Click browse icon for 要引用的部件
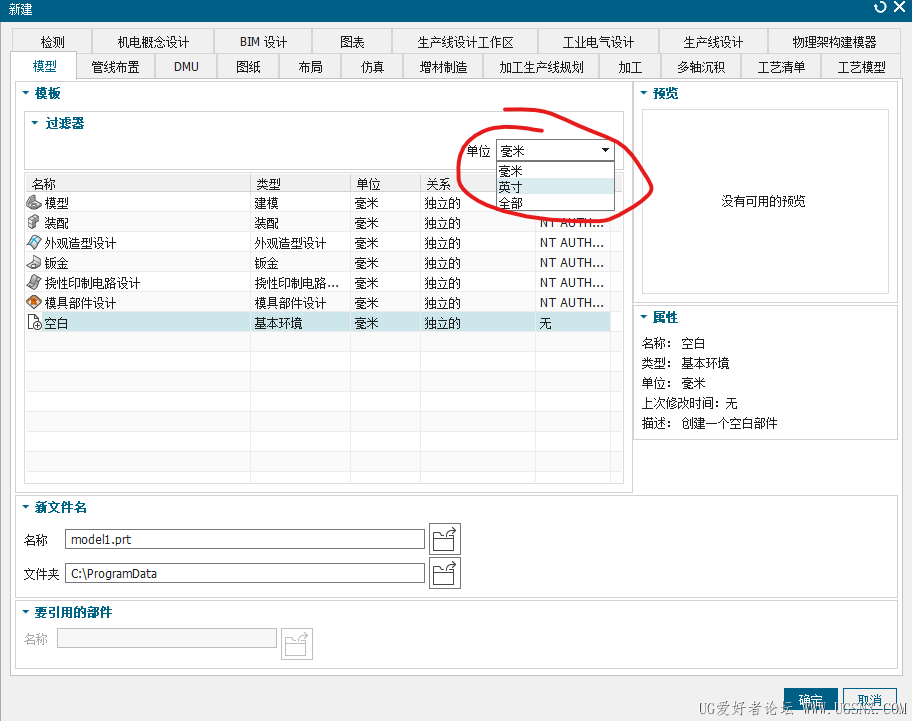Screen dimensions: 912x721 click(297, 644)
